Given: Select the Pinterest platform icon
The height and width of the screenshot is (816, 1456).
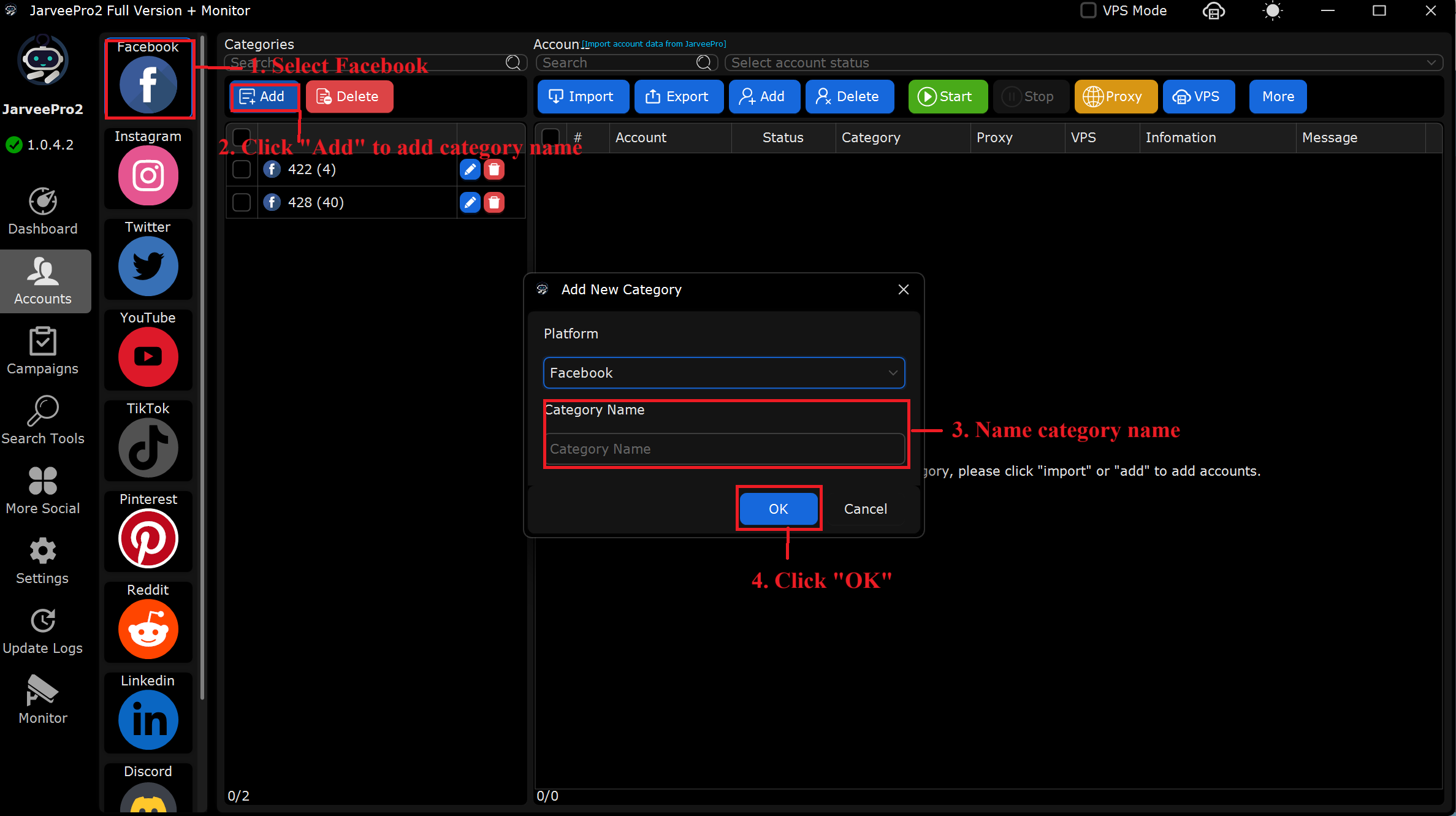Looking at the screenshot, I should pos(148,538).
